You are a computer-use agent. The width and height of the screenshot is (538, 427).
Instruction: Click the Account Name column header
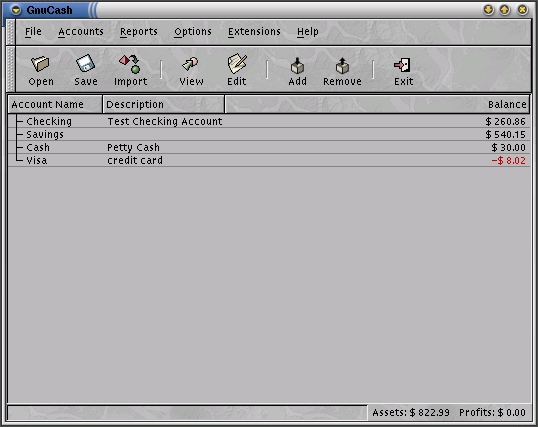(x=55, y=104)
